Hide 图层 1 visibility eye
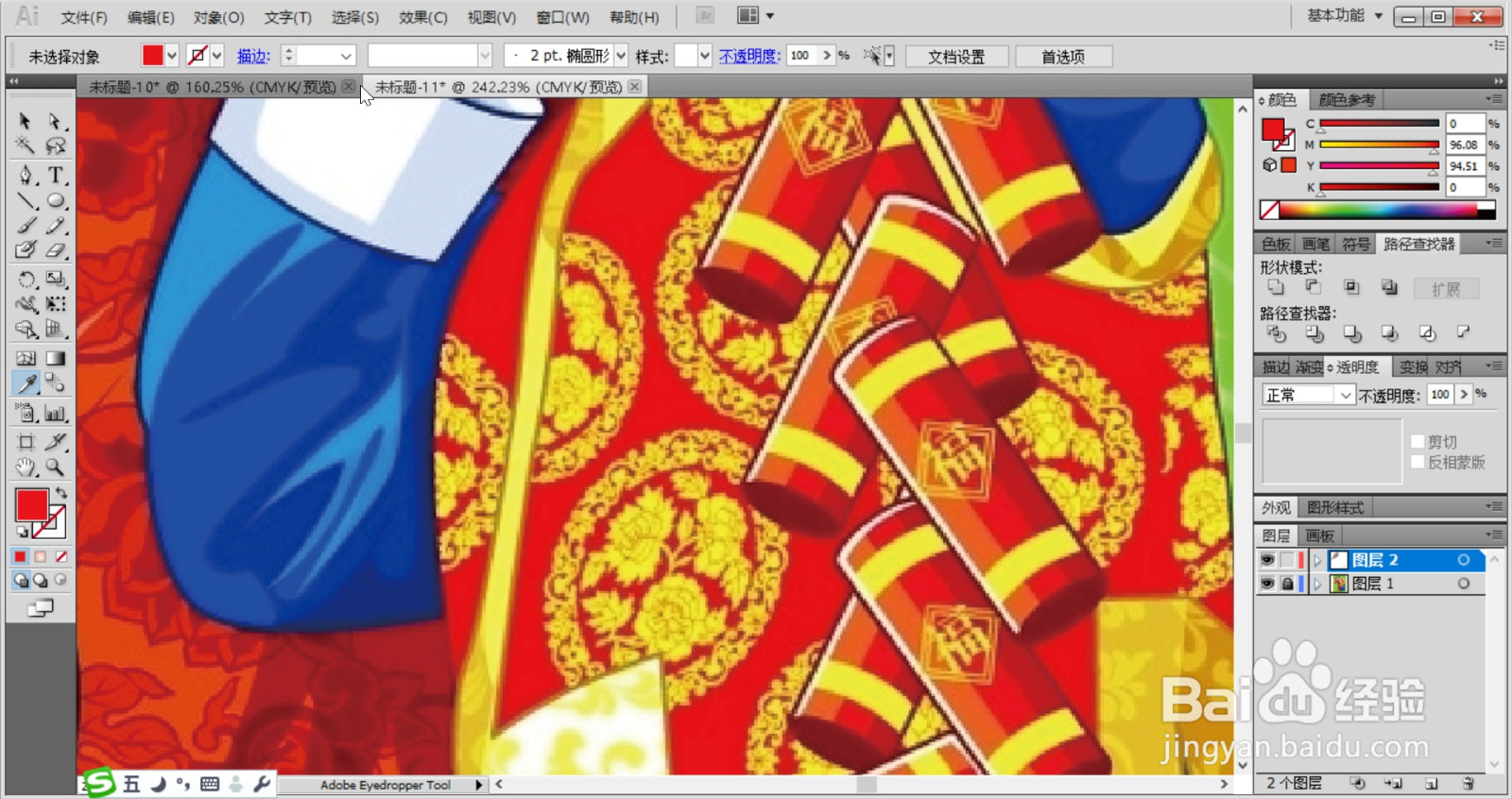1512x799 pixels. point(1267,584)
